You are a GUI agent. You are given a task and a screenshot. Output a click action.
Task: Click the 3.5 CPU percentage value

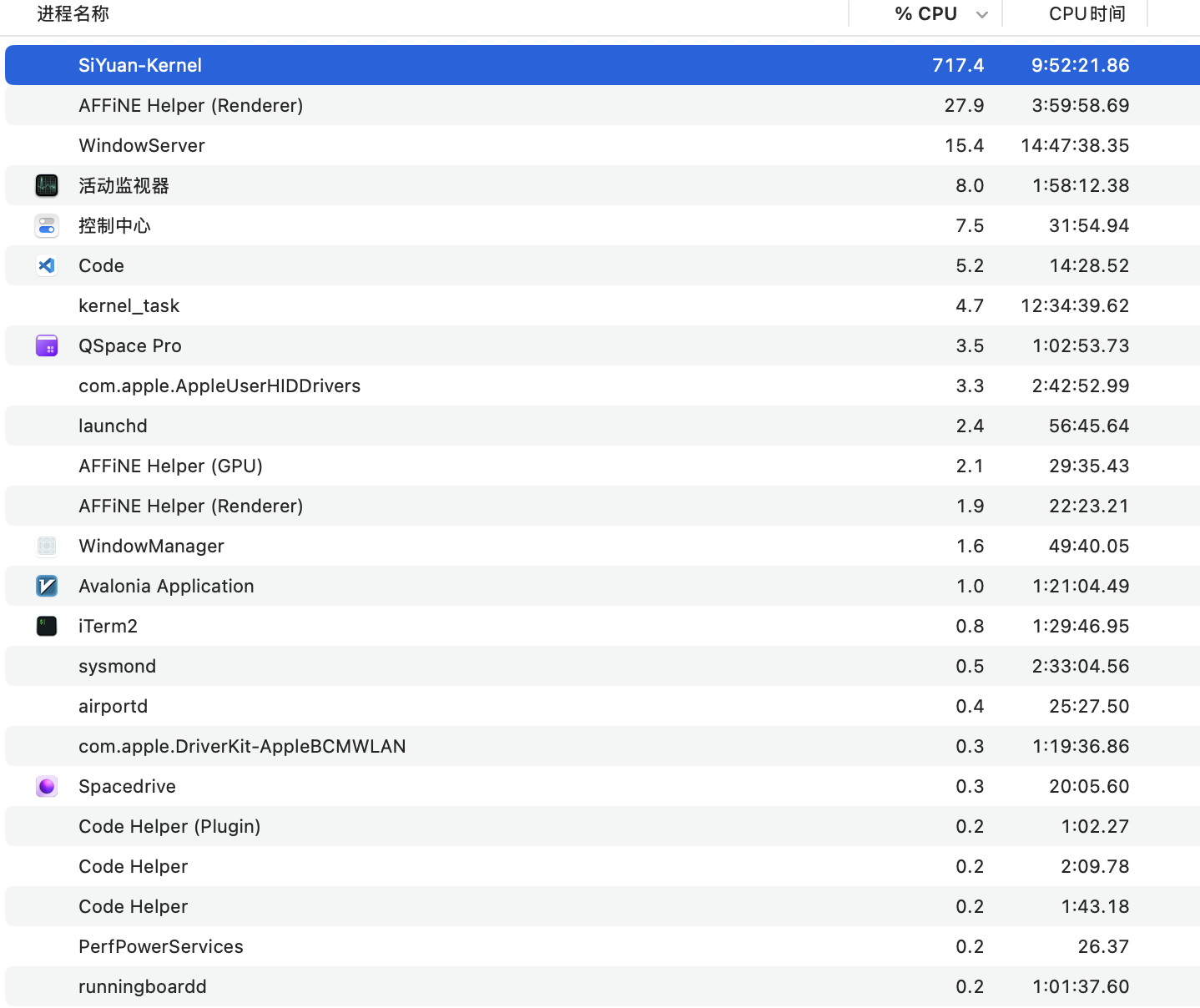pyautogui.click(x=970, y=345)
